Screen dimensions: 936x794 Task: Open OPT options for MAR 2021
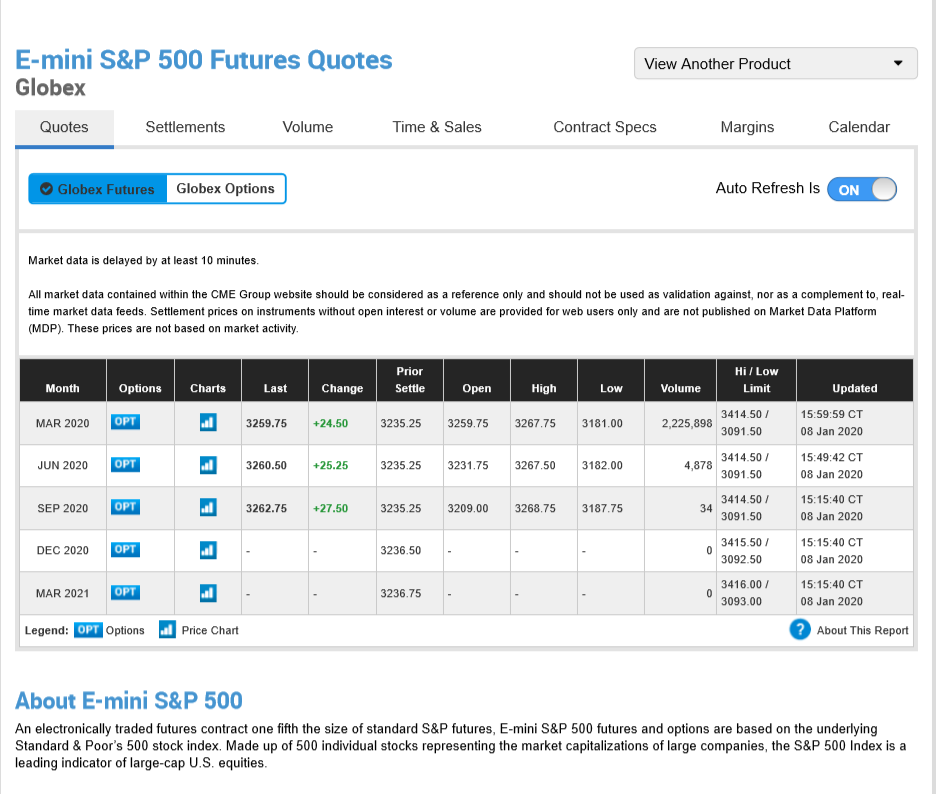click(125, 592)
